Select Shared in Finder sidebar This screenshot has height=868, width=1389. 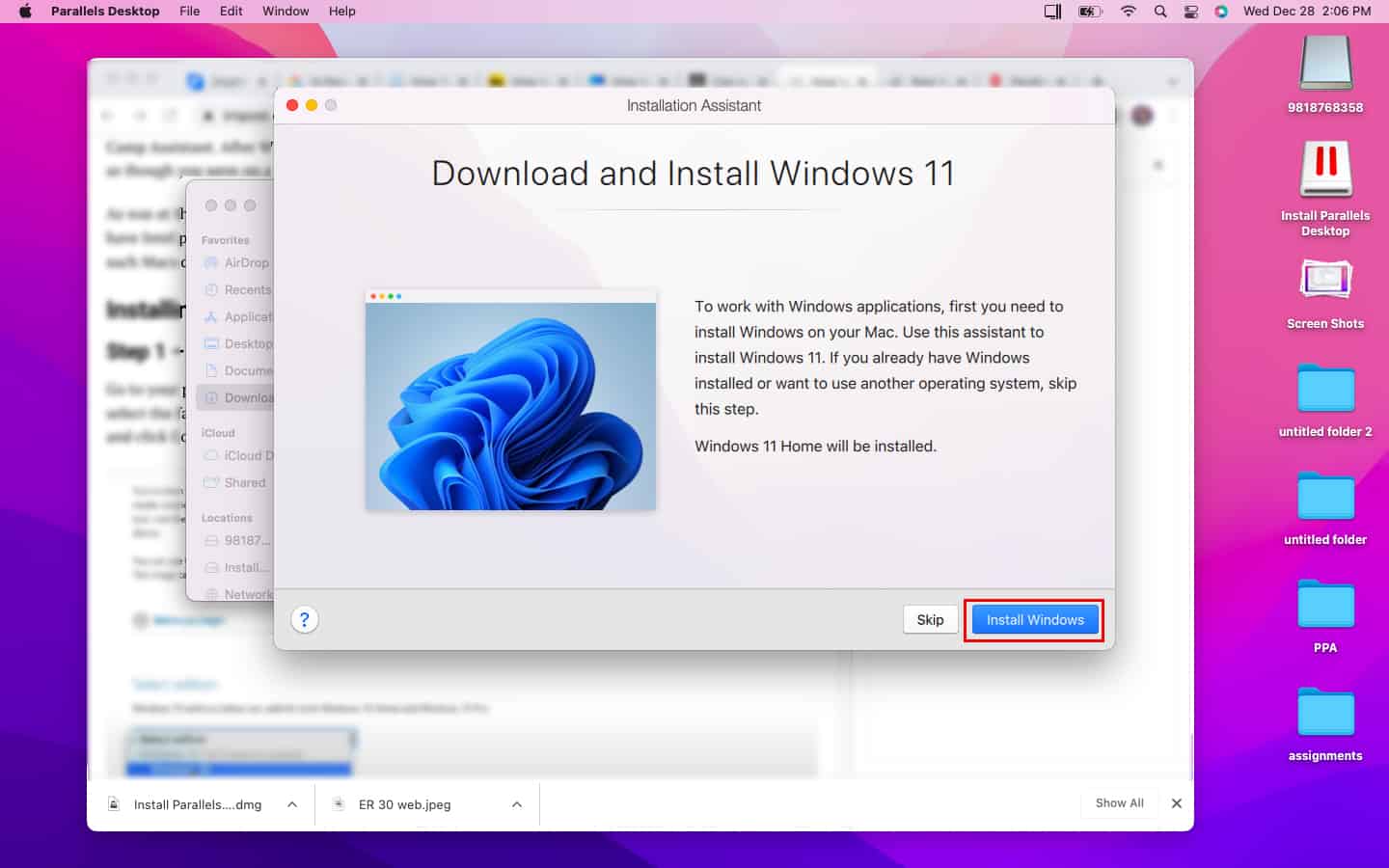click(235, 482)
